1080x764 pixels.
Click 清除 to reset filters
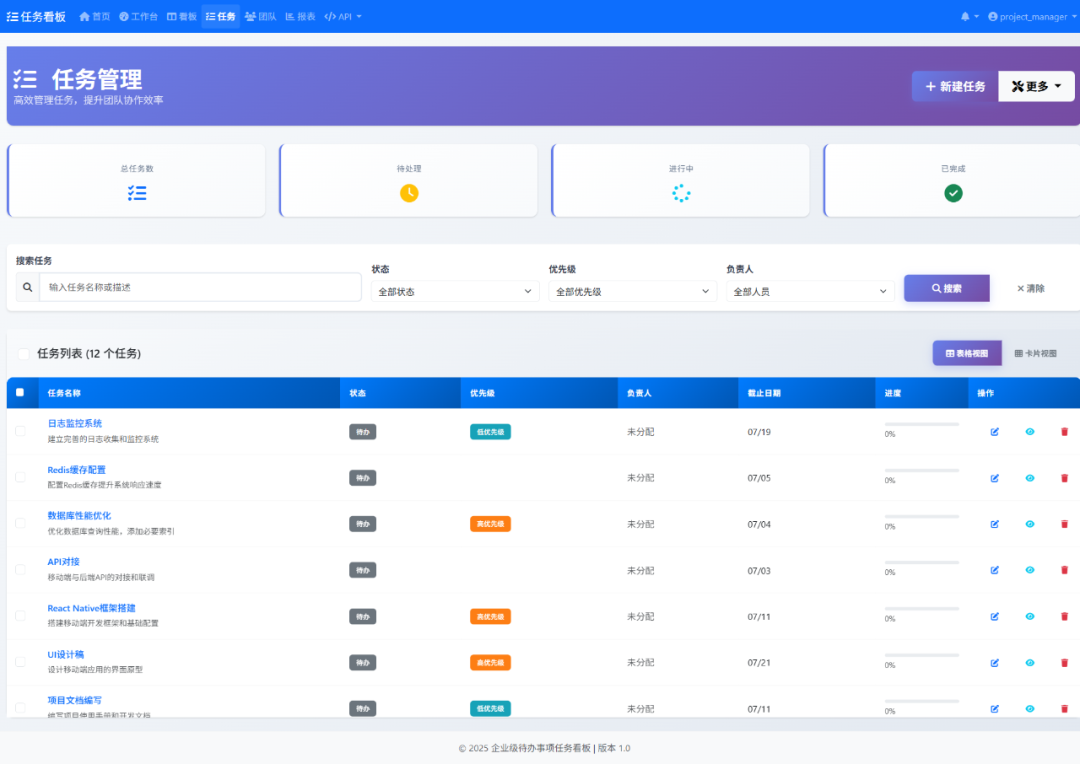tap(1030, 289)
